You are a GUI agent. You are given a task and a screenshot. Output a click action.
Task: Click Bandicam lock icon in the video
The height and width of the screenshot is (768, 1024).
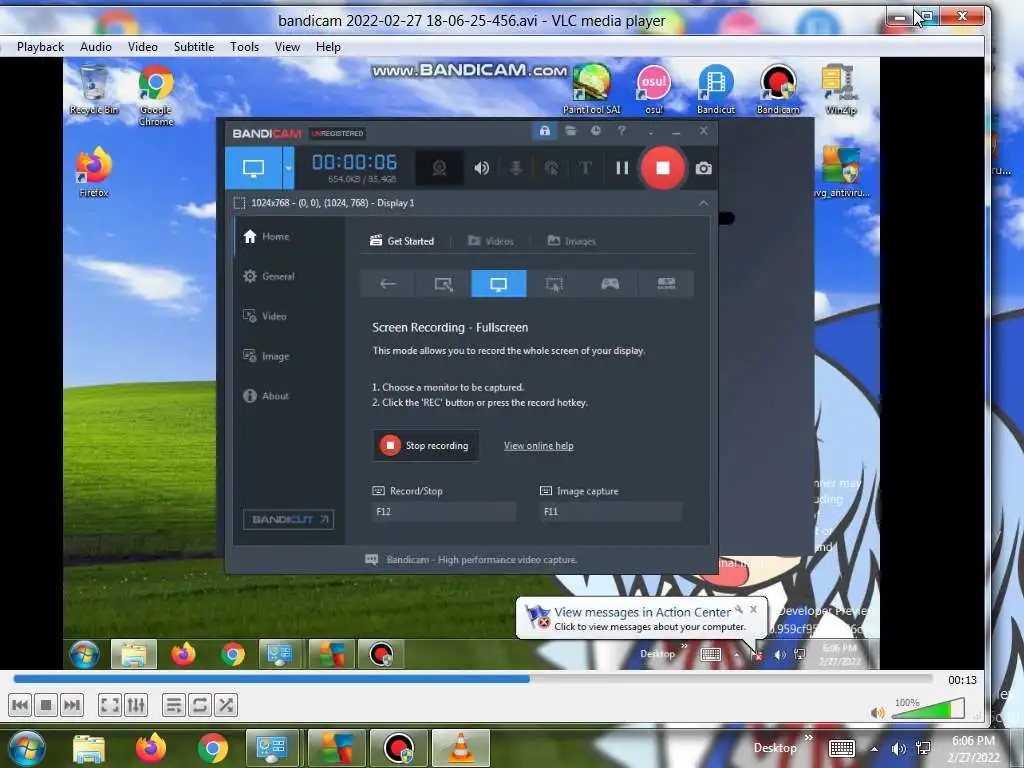[x=544, y=131]
